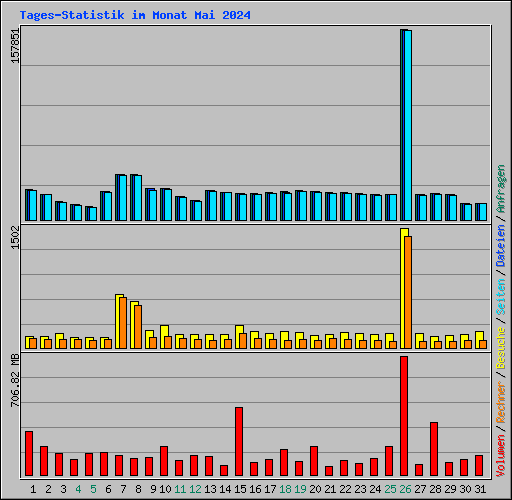This screenshot has width=512, height=500.
Task: Select the cyan requests bar for day 8
Action: tap(138, 198)
